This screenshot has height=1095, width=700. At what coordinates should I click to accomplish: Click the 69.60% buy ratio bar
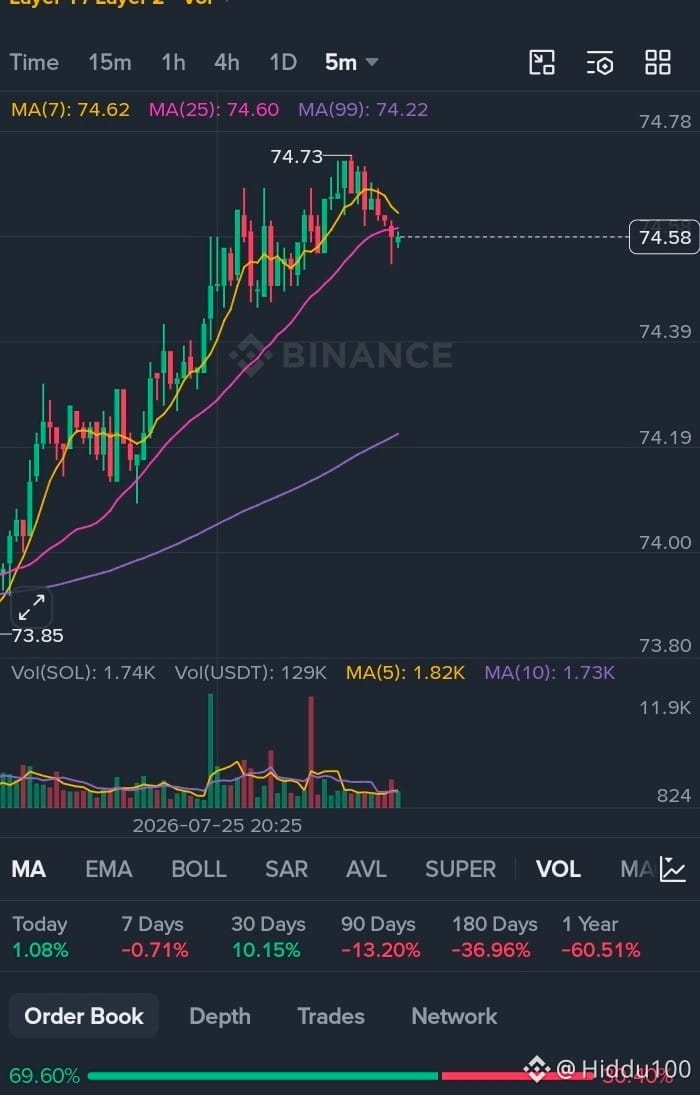[x=263, y=1076]
